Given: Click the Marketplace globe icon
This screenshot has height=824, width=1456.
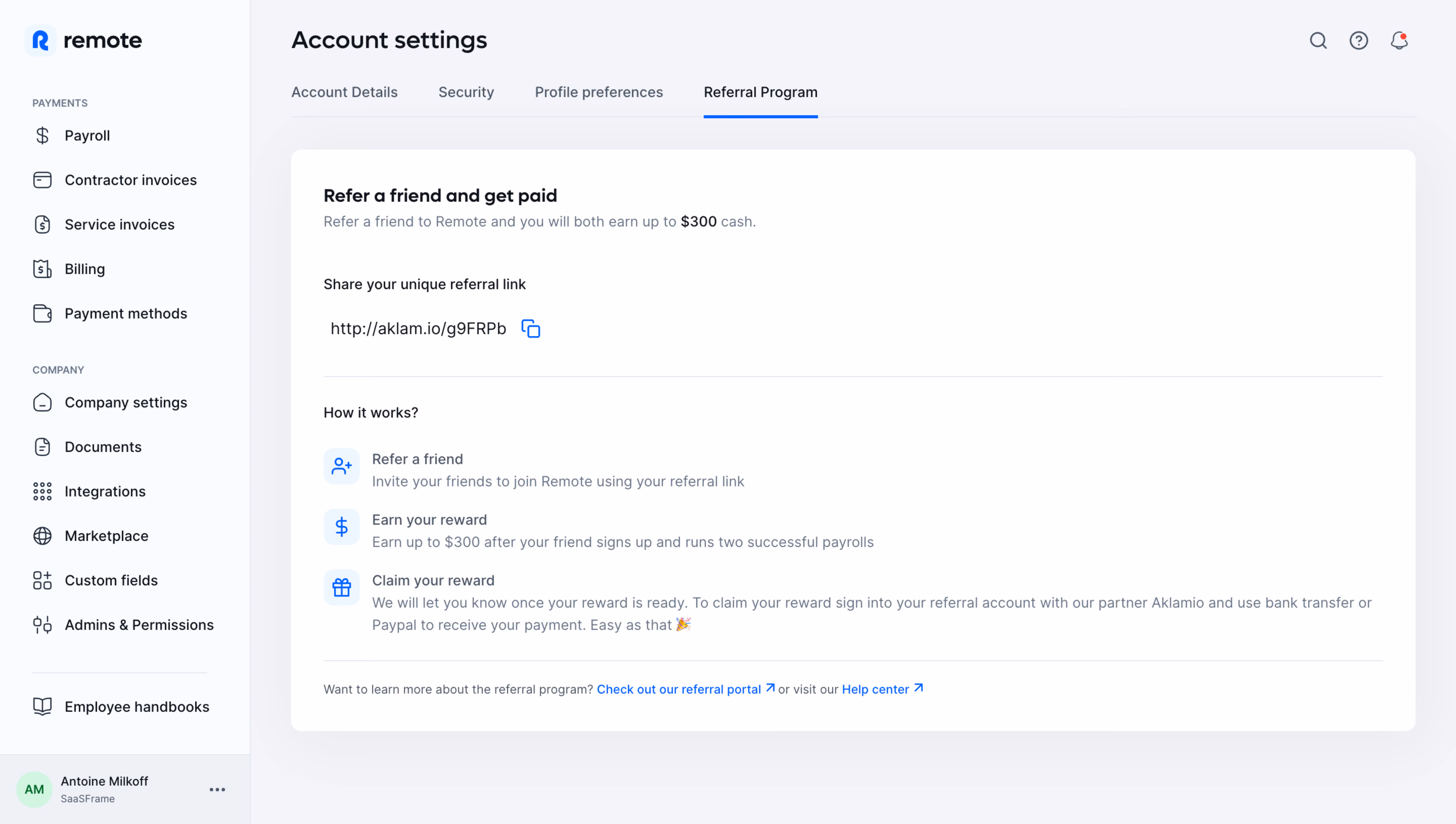Looking at the screenshot, I should [42, 535].
